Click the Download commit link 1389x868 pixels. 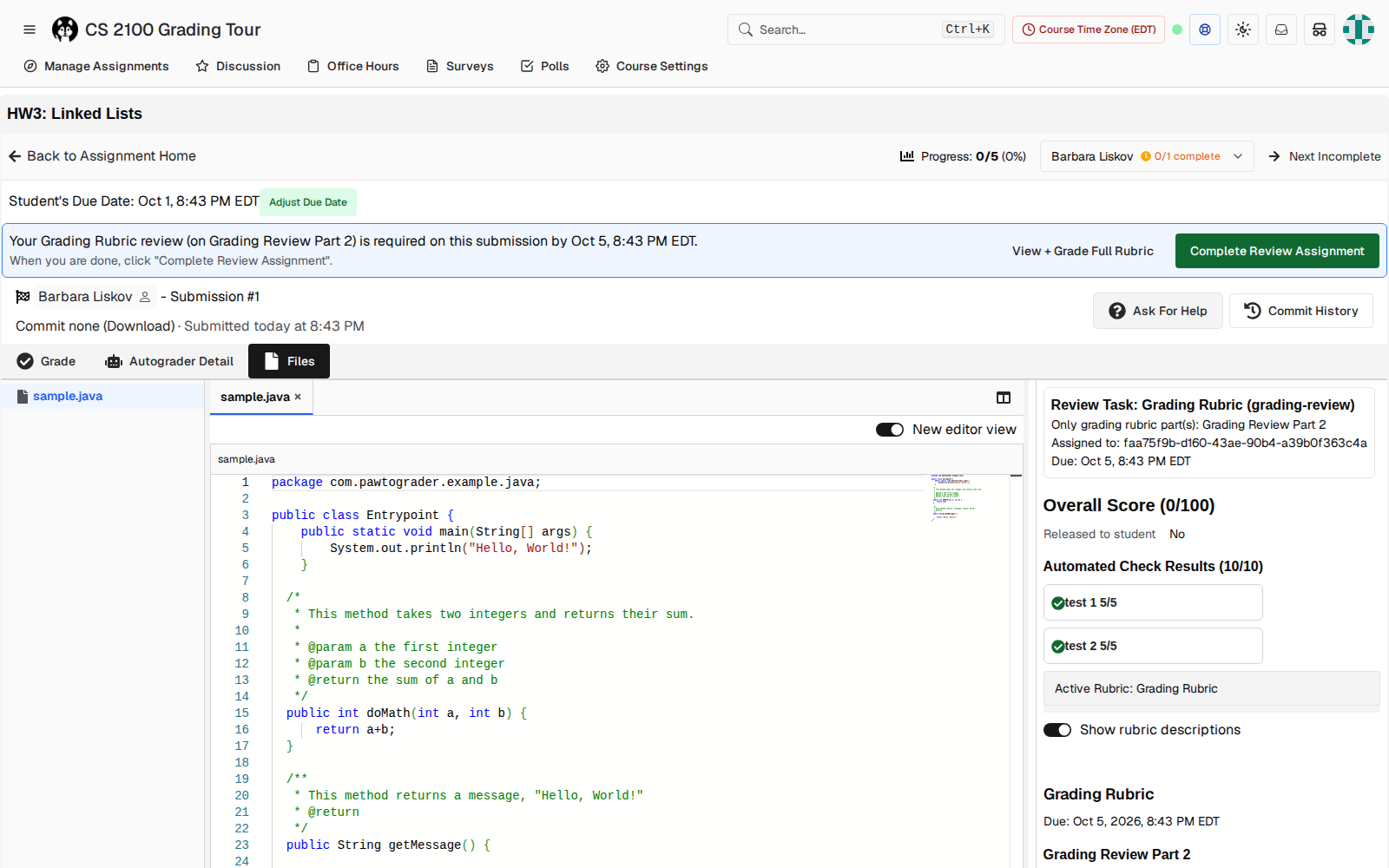tap(139, 326)
